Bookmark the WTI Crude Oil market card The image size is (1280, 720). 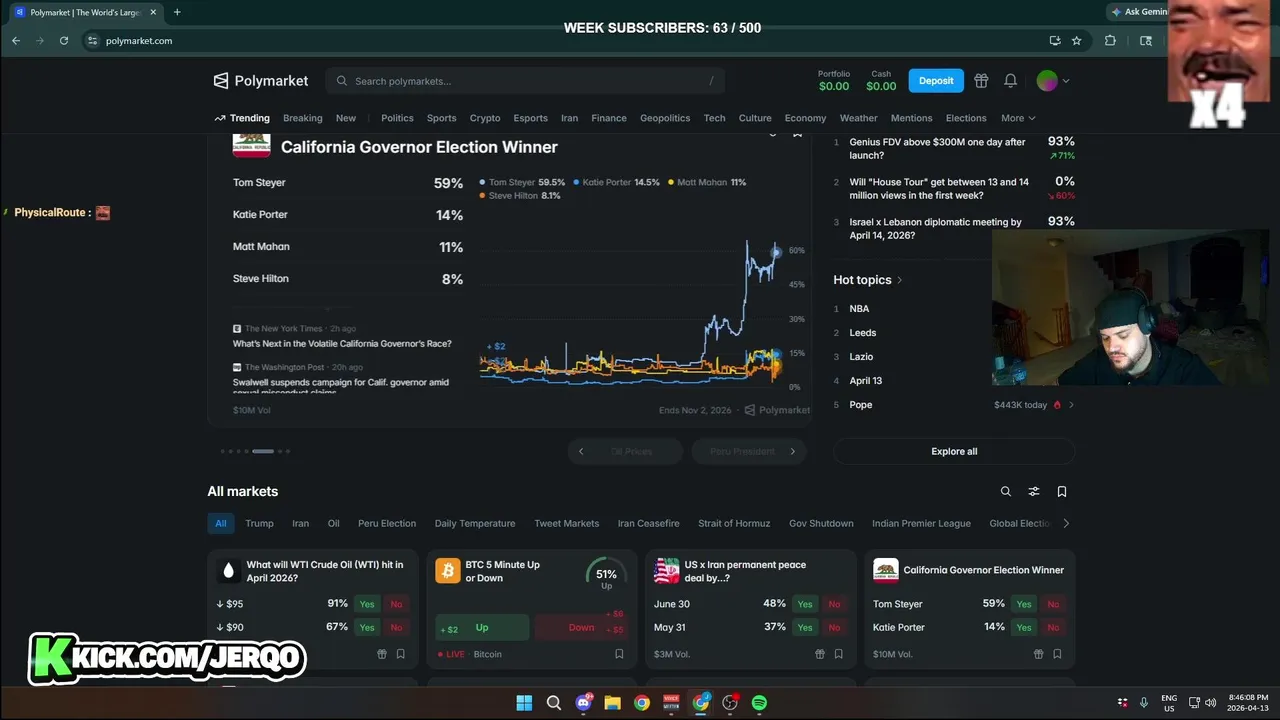pyautogui.click(x=400, y=654)
